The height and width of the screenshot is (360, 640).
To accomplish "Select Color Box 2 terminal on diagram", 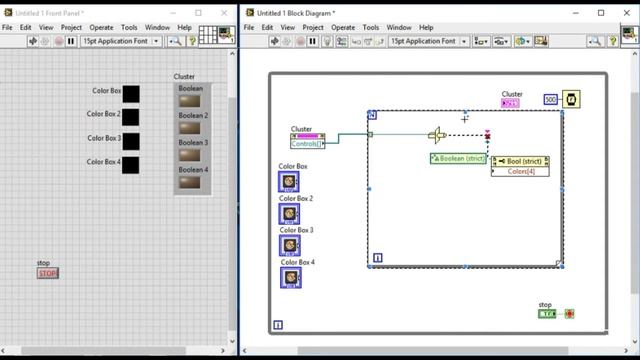I will pos(289,213).
